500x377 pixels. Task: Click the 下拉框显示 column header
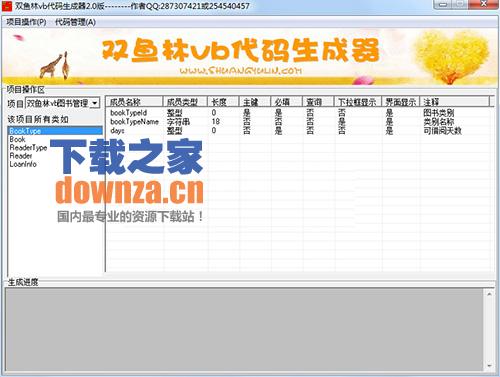pyautogui.click(x=357, y=102)
